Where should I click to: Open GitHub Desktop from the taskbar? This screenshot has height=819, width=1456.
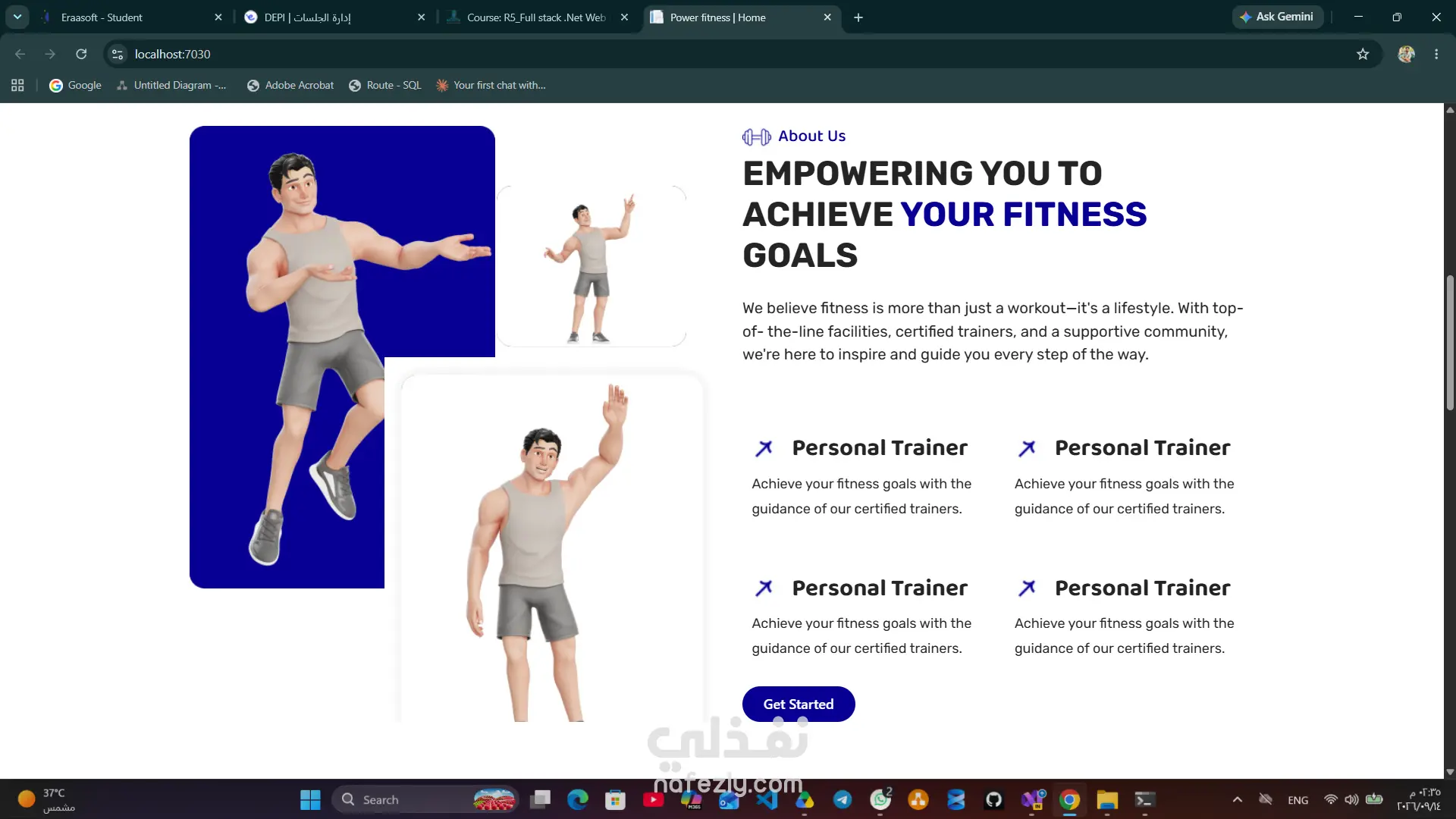coord(993,800)
